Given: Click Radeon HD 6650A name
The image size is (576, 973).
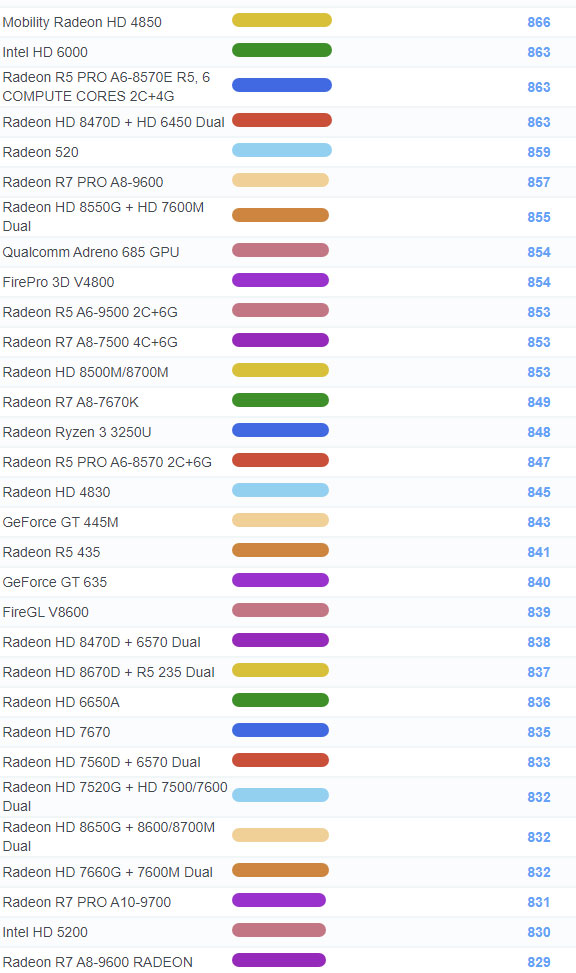Looking at the screenshot, I should (x=61, y=702).
